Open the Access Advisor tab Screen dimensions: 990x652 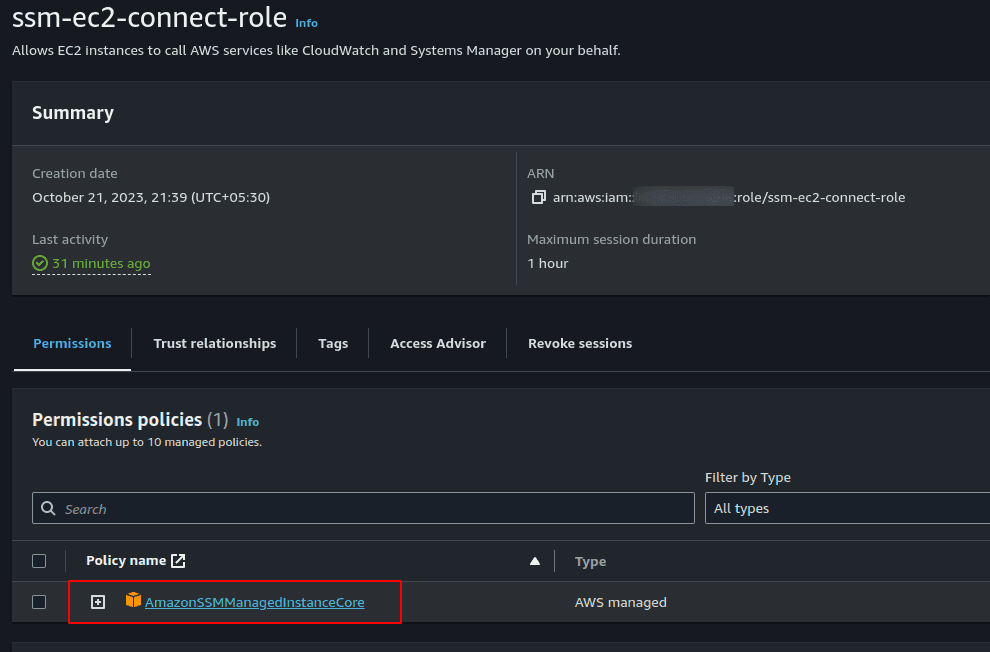pyautogui.click(x=437, y=343)
